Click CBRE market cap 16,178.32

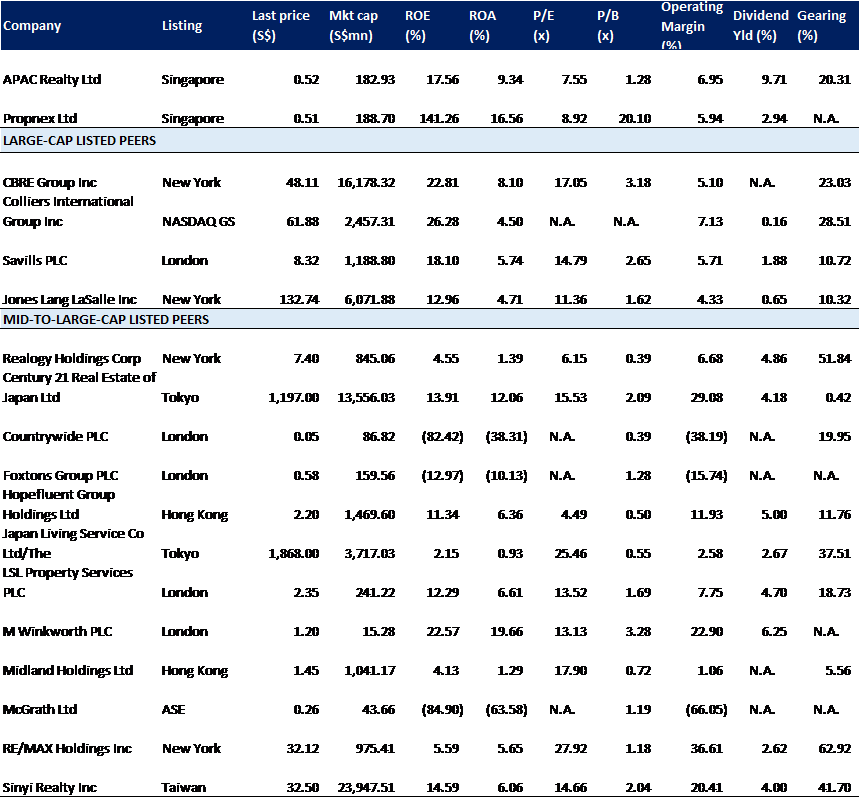(366, 183)
